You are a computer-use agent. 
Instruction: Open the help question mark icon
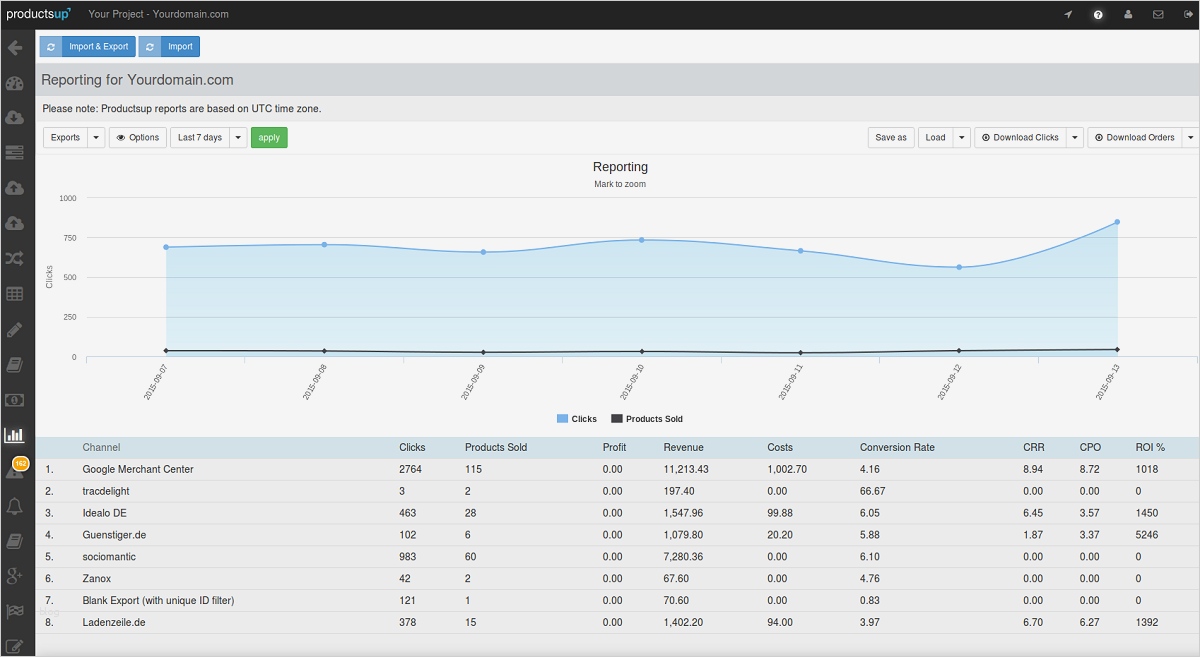coord(1098,15)
